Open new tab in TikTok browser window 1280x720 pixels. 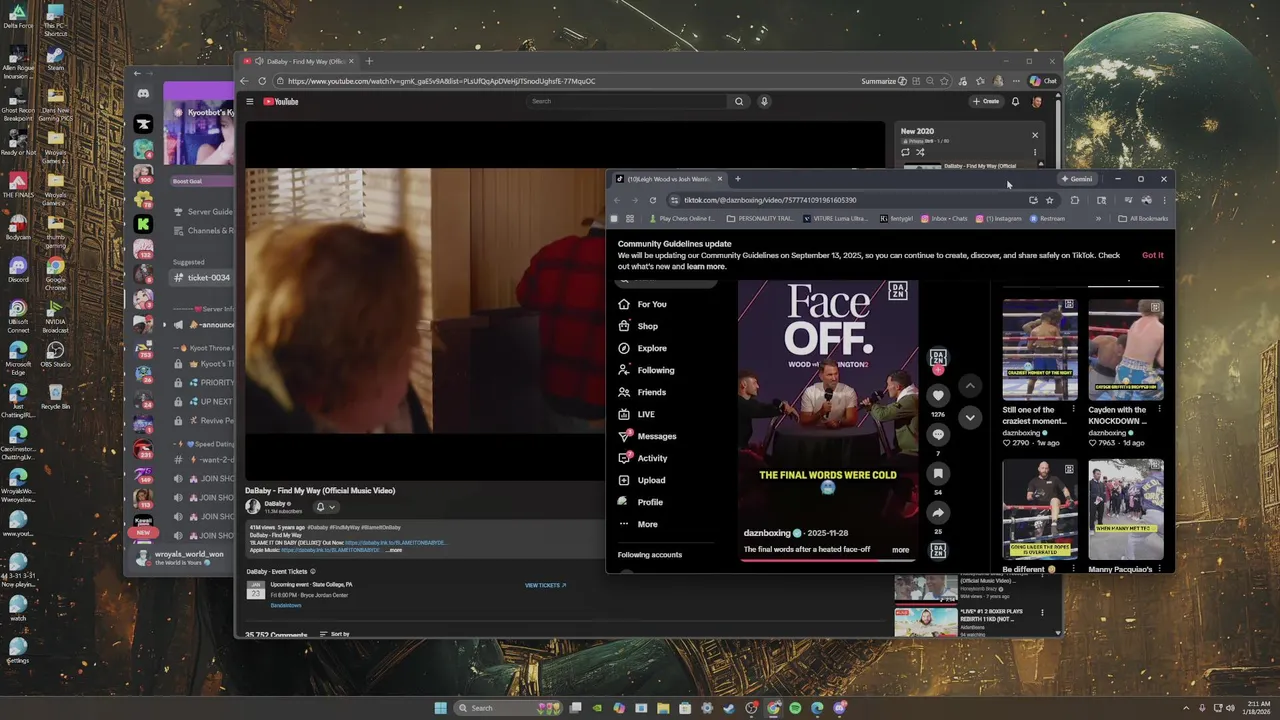point(738,179)
